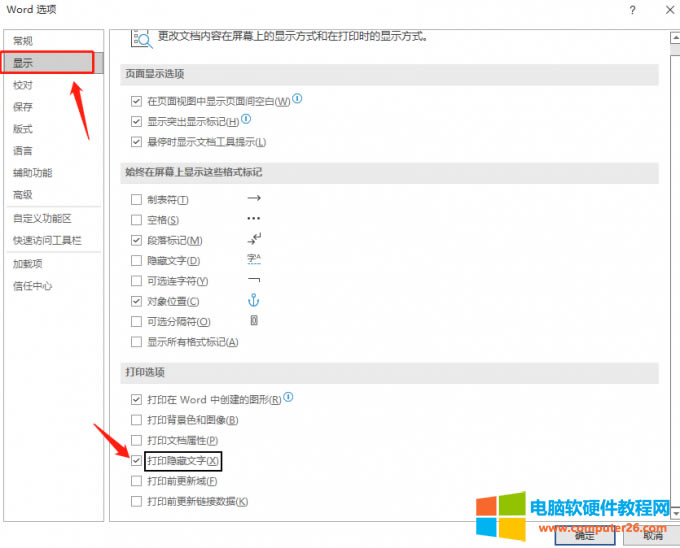This screenshot has width=680, height=548.
Task: Click the display options magnifier page icon
Action: pos(142,39)
